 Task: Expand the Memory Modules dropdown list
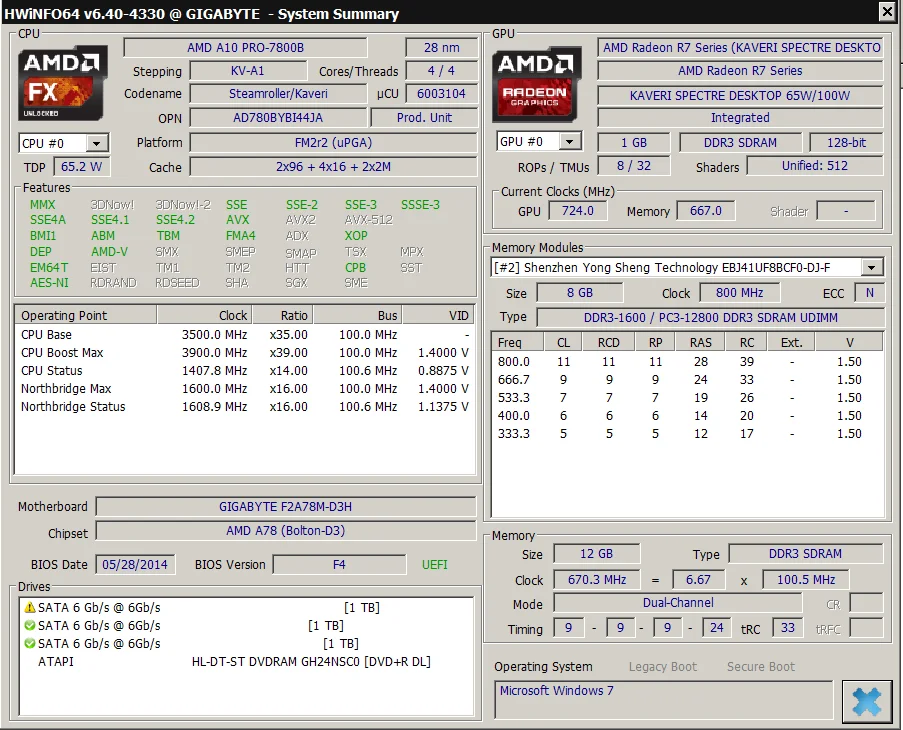tap(872, 267)
